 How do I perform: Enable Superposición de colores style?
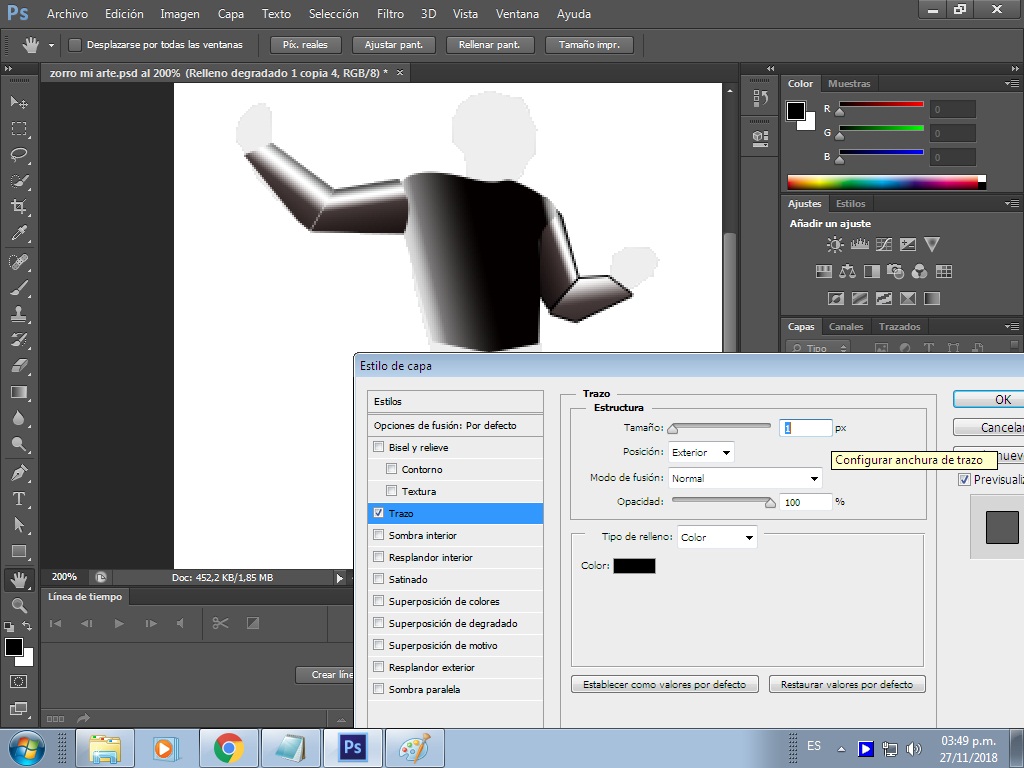(x=378, y=601)
